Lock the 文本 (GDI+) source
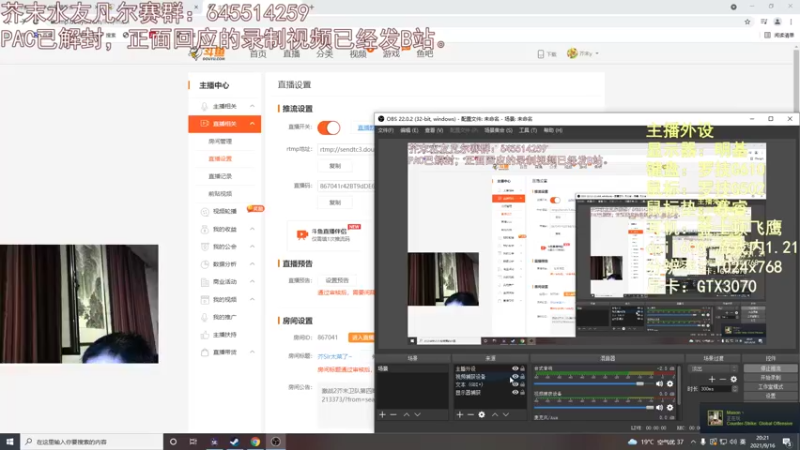800x450 pixels. coord(522,384)
